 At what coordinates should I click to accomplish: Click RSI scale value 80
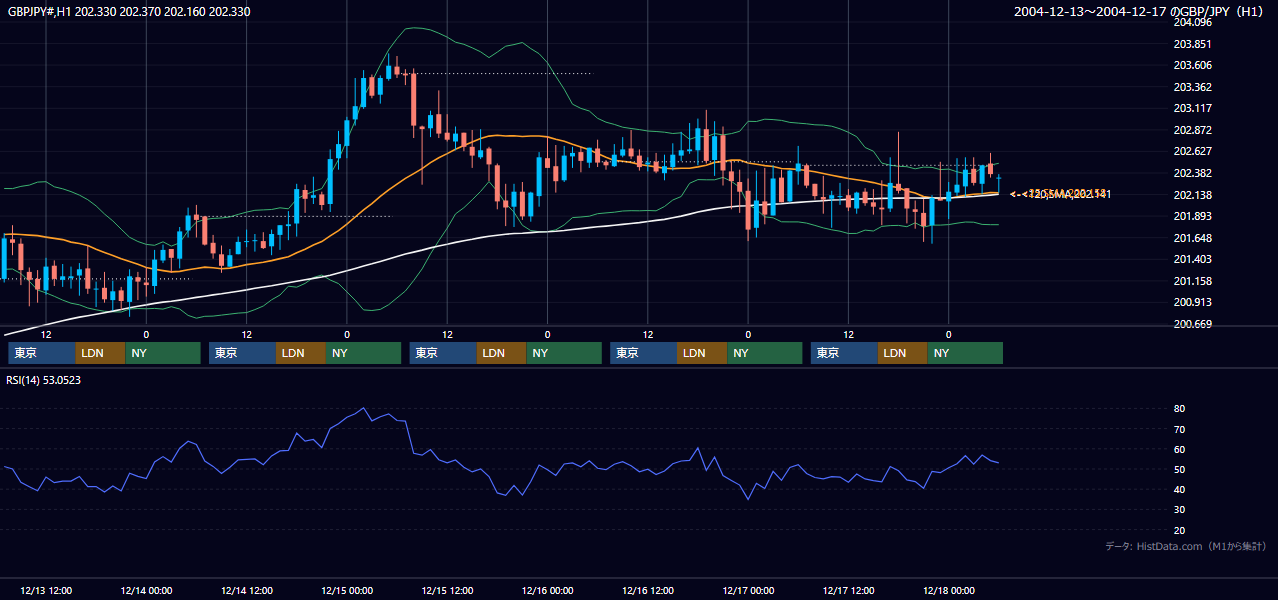coord(1180,409)
